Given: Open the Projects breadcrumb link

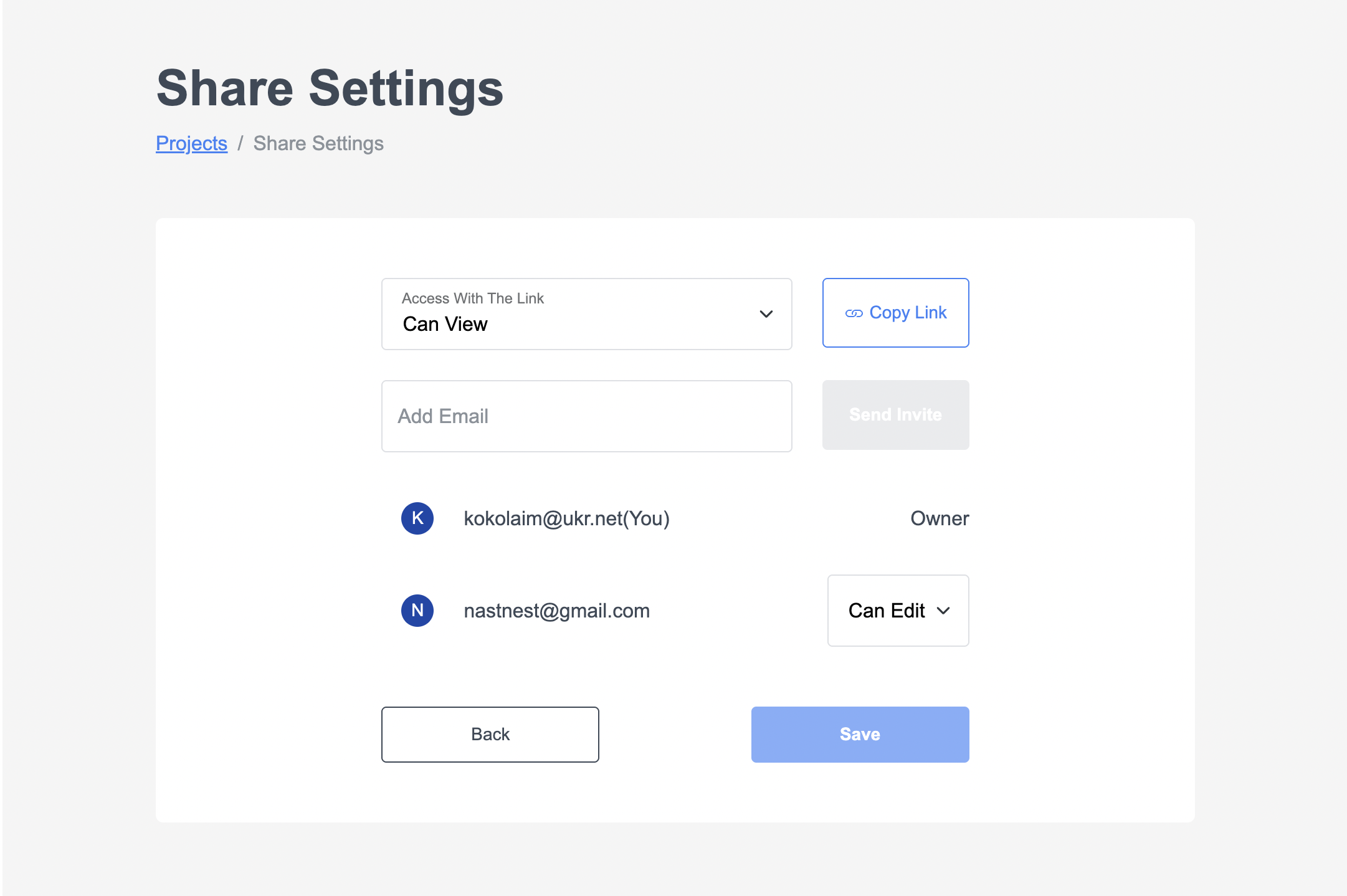Looking at the screenshot, I should pos(191,143).
